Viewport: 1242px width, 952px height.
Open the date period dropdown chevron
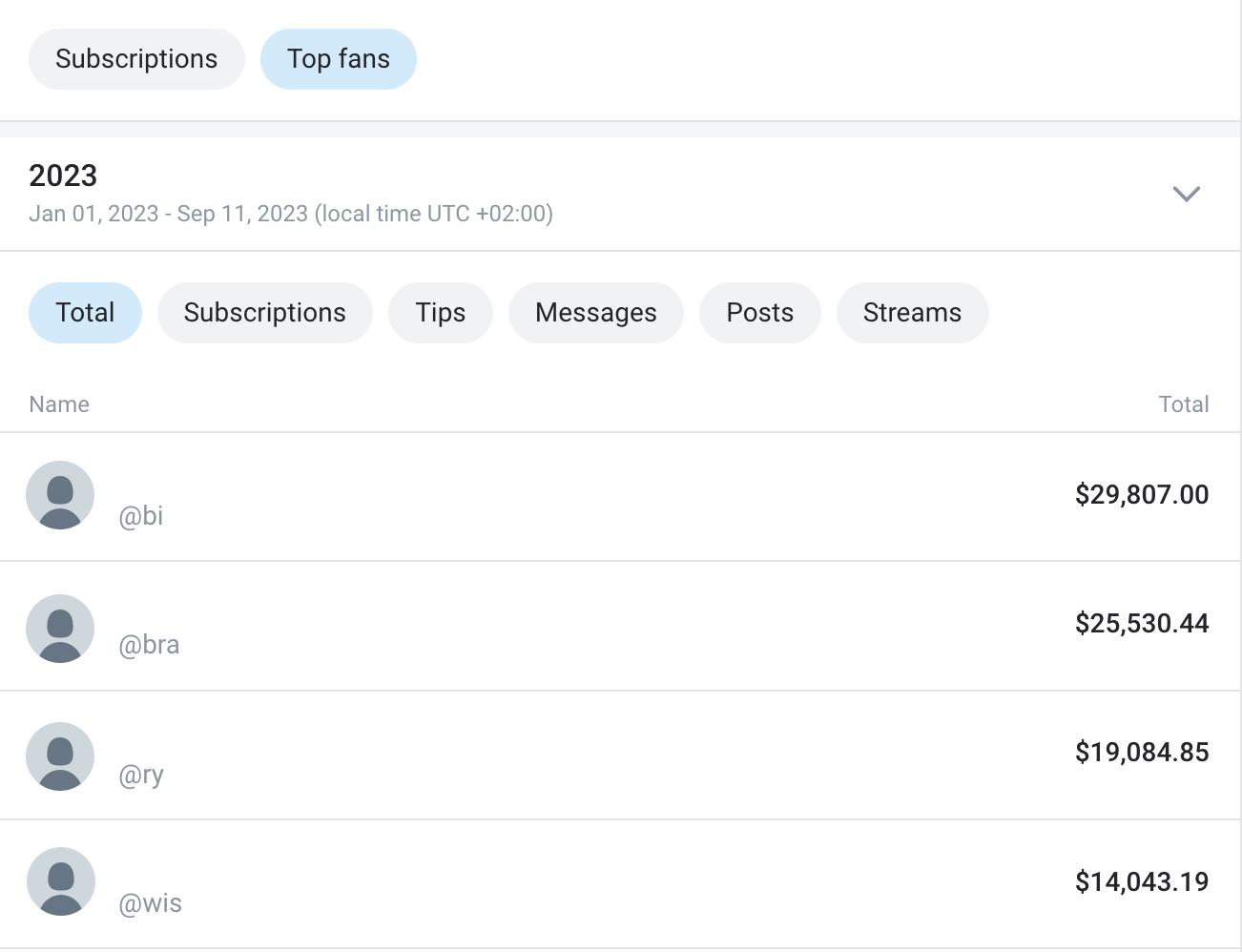pos(1186,194)
